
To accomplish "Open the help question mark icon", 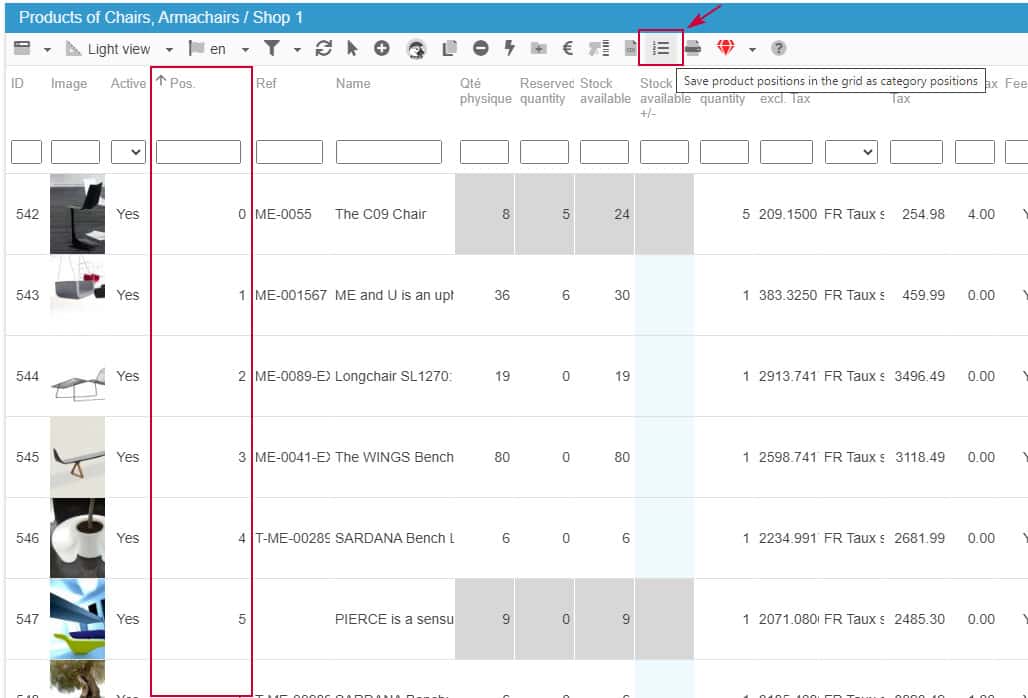I will click(x=779, y=48).
